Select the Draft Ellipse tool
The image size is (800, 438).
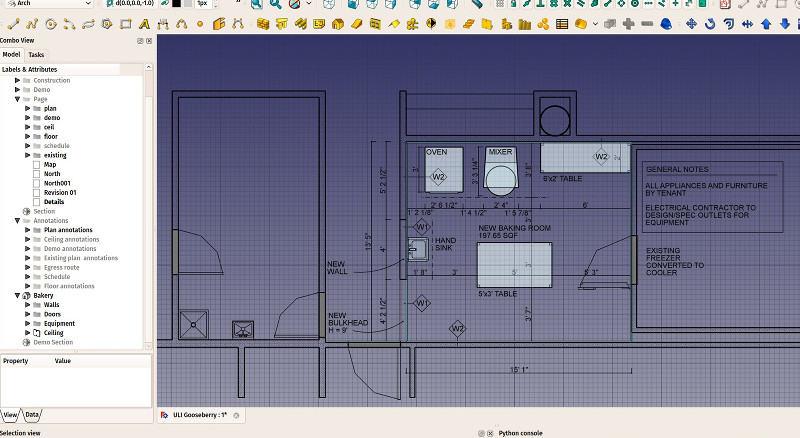click(88, 24)
